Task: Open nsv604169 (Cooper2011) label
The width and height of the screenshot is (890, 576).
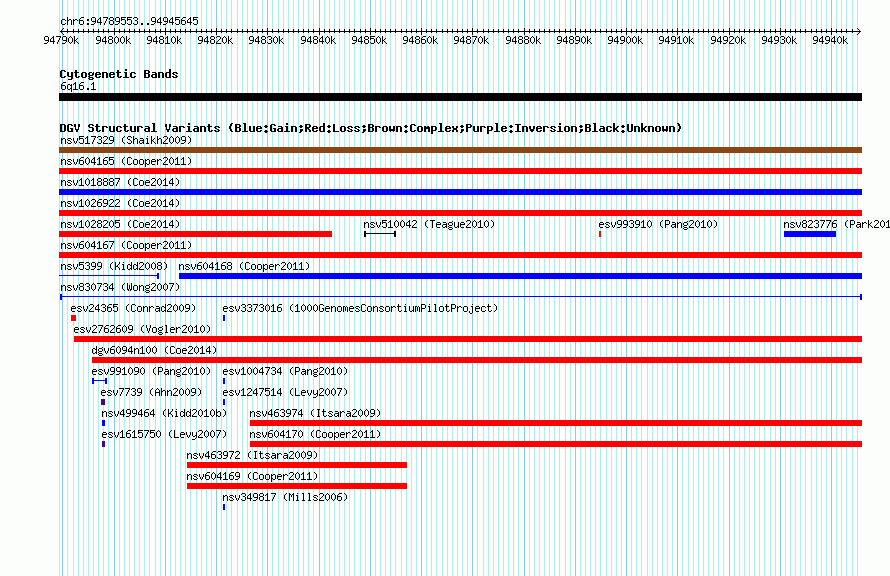Action: pos(252,476)
